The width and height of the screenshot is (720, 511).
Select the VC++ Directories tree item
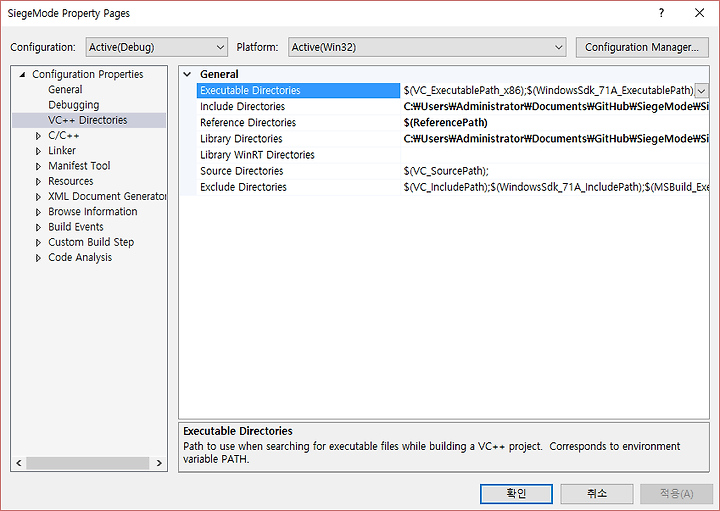[x=88, y=120]
